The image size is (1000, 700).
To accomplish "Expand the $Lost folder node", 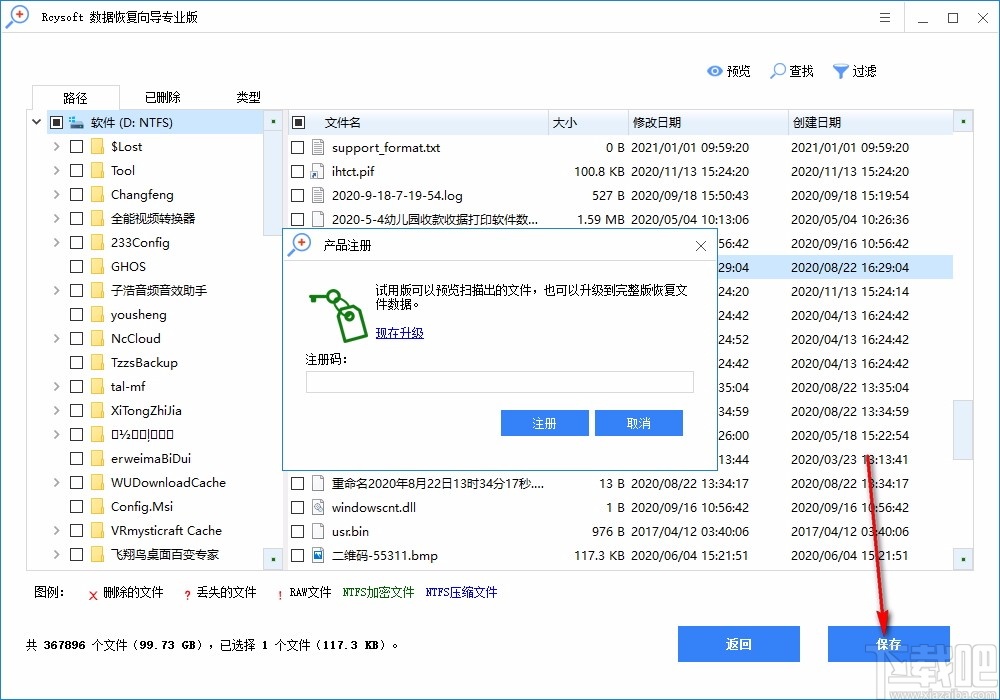I will (57, 146).
